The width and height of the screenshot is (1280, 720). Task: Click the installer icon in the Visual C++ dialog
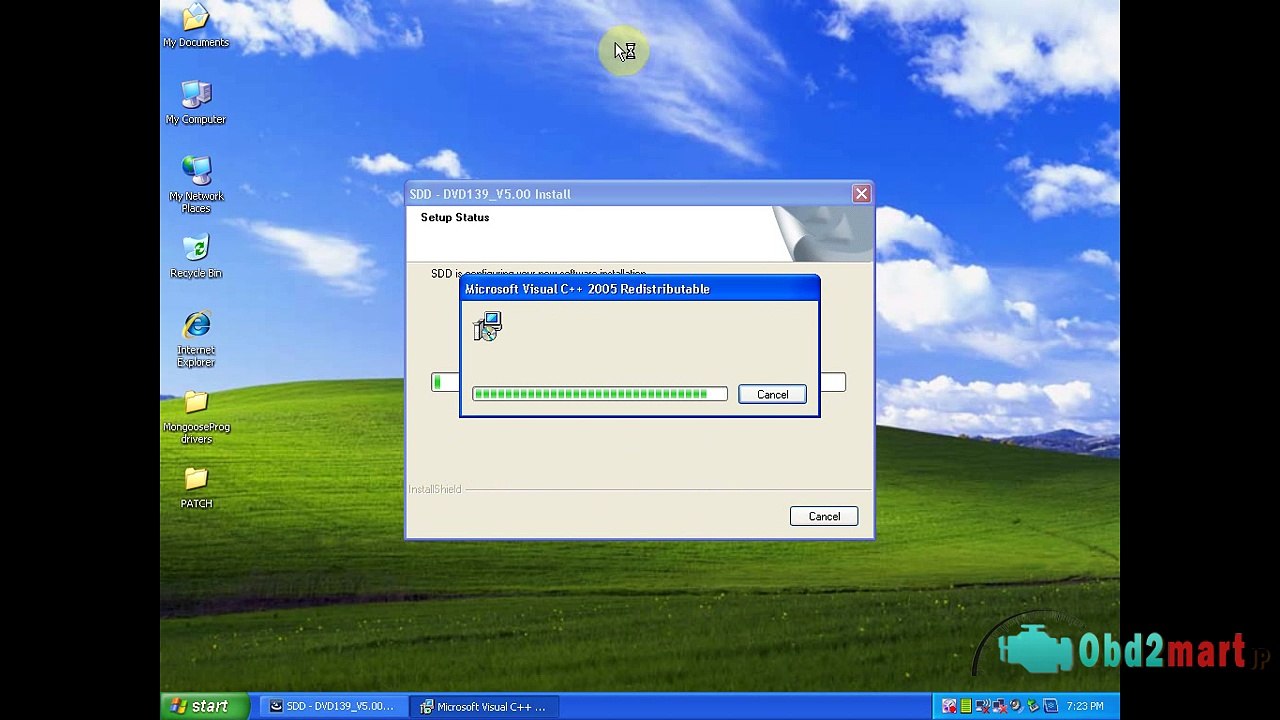(x=488, y=326)
